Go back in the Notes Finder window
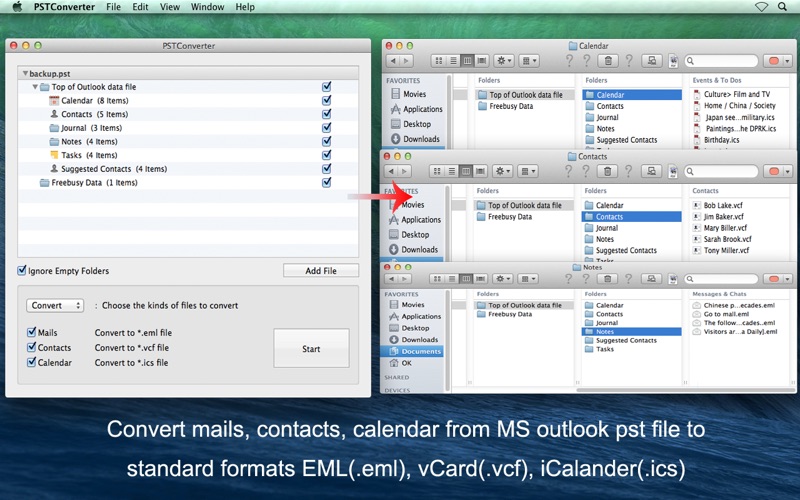 pyautogui.click(x=392, y=279)
